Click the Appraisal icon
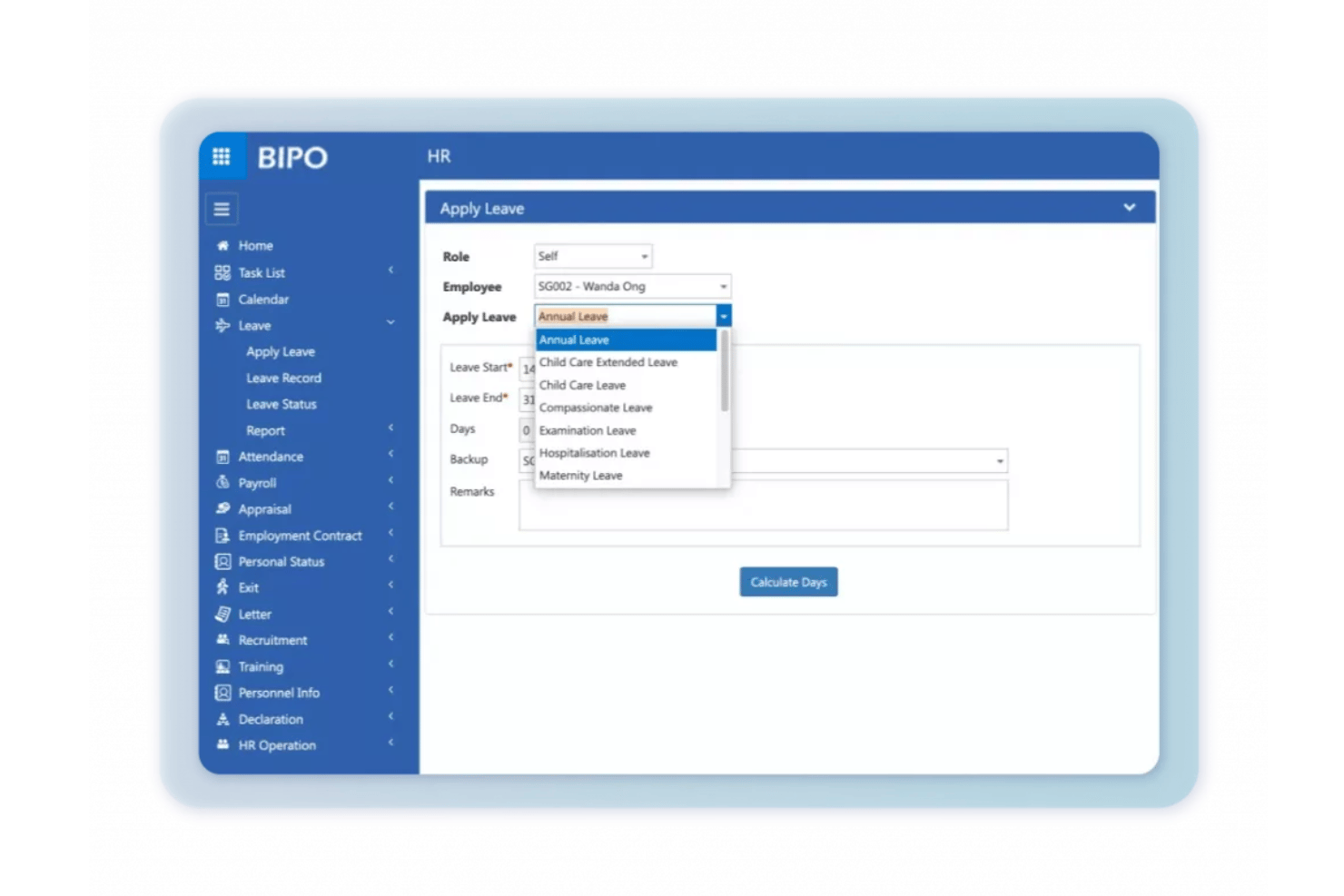 click(222, 508)
